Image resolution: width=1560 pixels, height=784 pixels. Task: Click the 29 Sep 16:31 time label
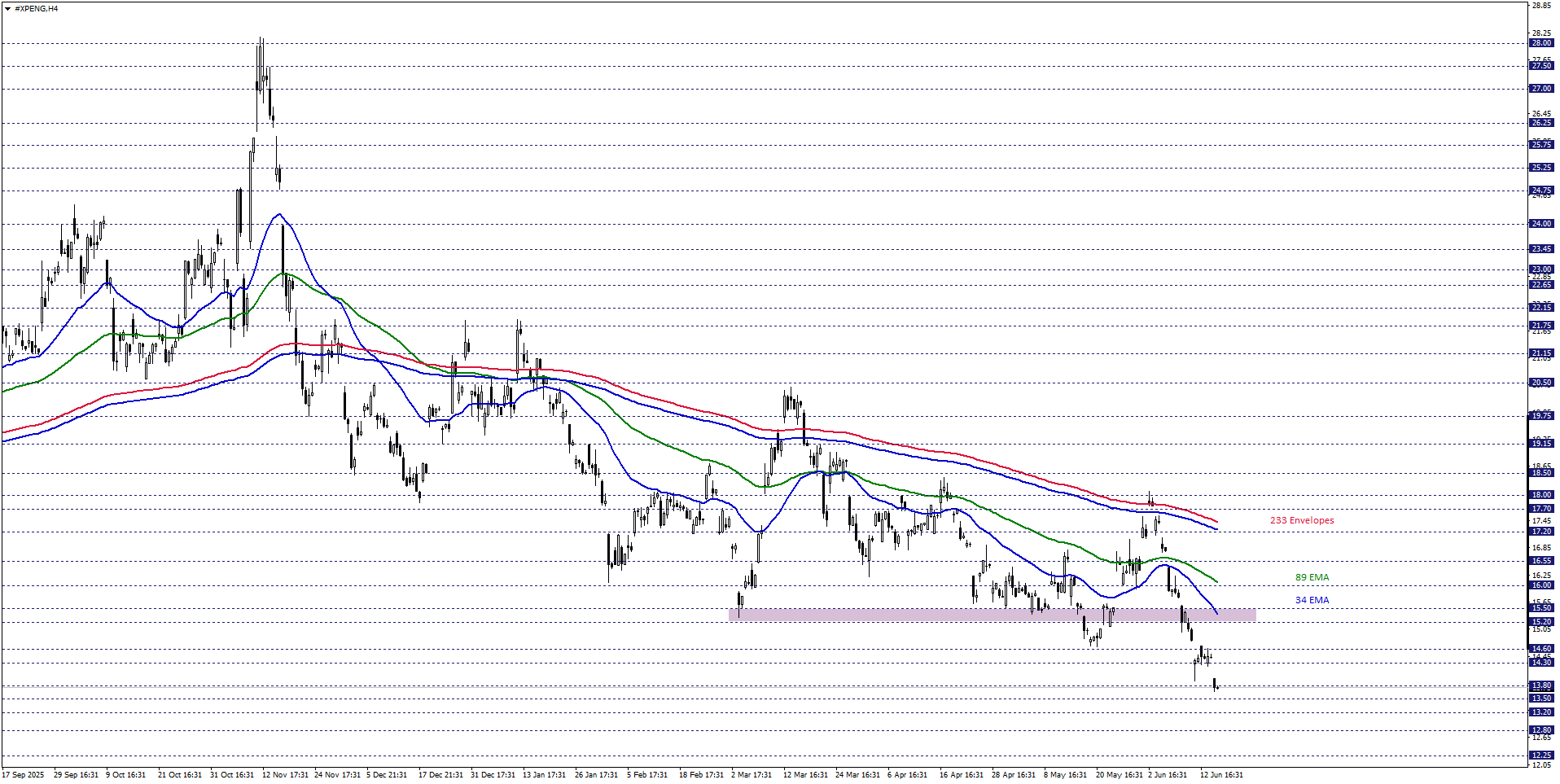[x=76, y=775]
